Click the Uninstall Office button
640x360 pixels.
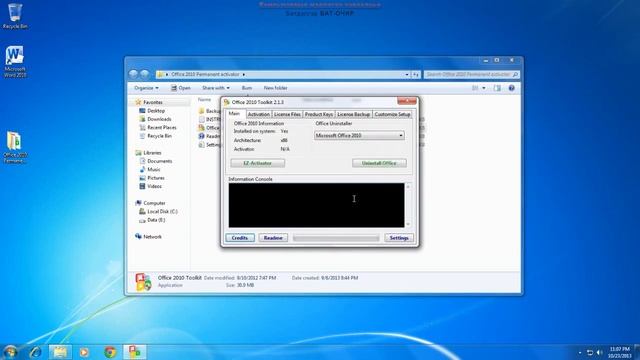tap(379, 163)
